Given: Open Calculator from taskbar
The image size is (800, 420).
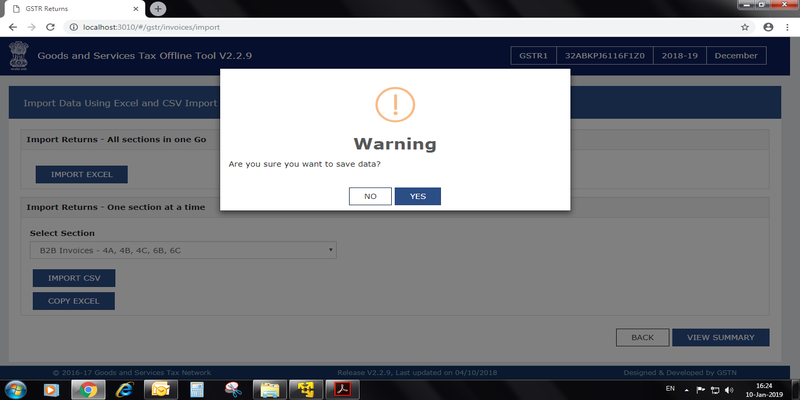Looking at the screenshot, I should [x=197, y=390].
